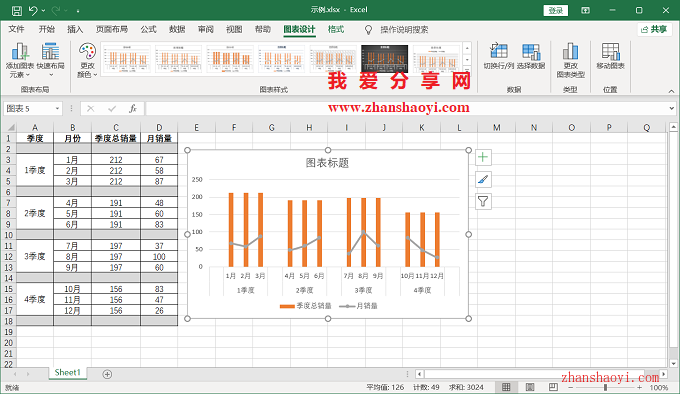Screen dimensions: 680x394
Task: Open the undo history dropdown arrow
Action: pos(43,10)
